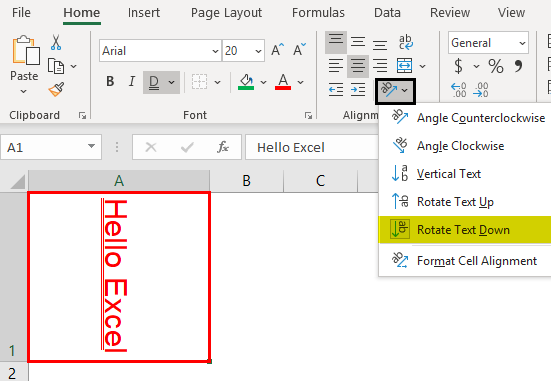Click Merge and Center icon

pyautogui.click(x=404, y=66)
